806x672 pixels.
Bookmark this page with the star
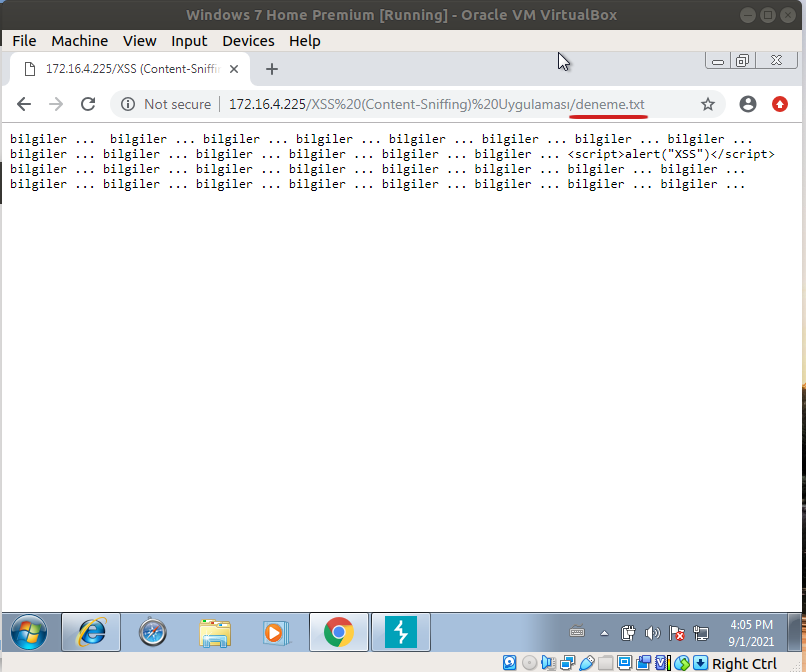[708, 104]
